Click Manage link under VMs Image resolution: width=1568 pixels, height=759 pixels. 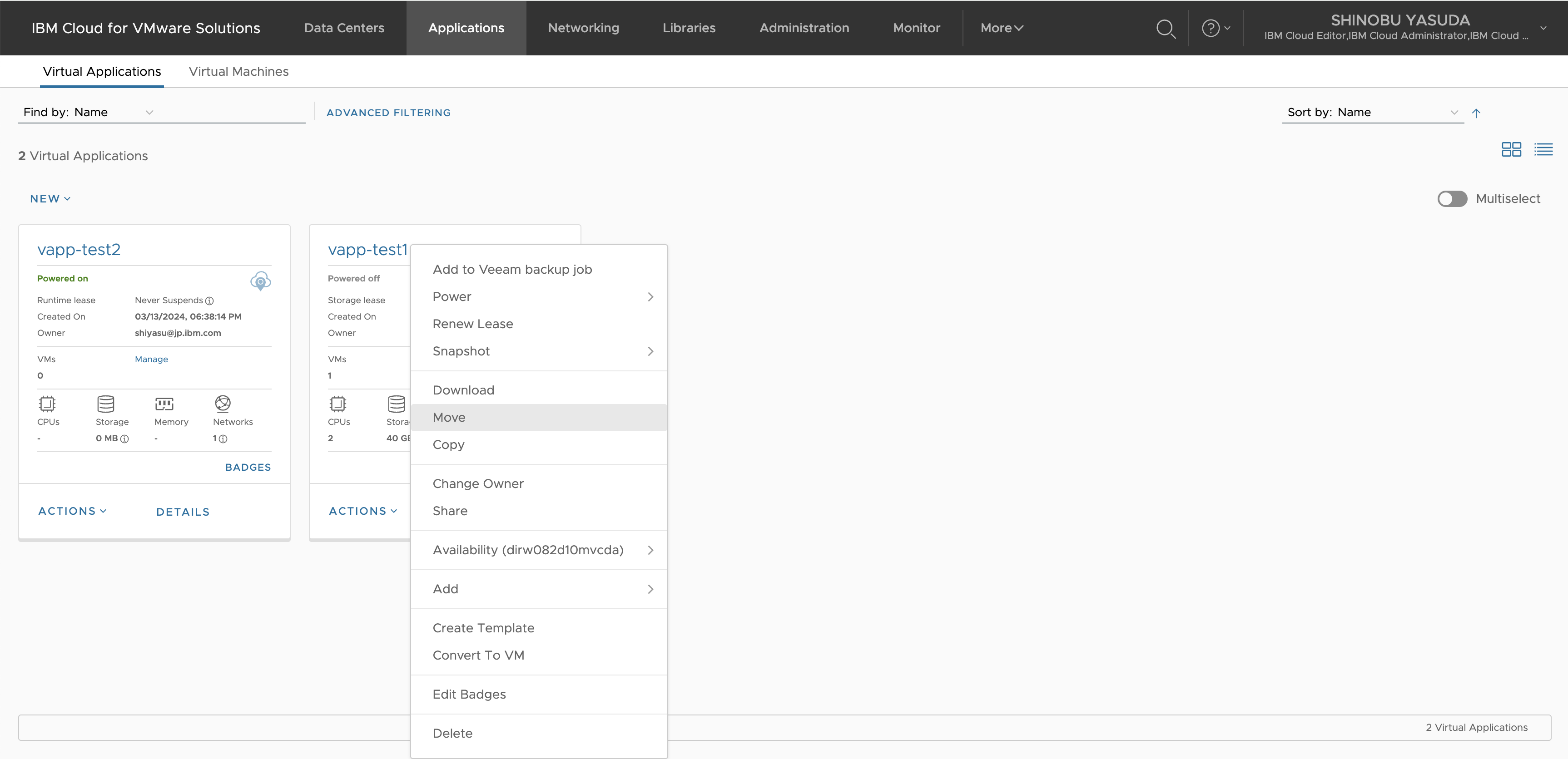point(151,360)
